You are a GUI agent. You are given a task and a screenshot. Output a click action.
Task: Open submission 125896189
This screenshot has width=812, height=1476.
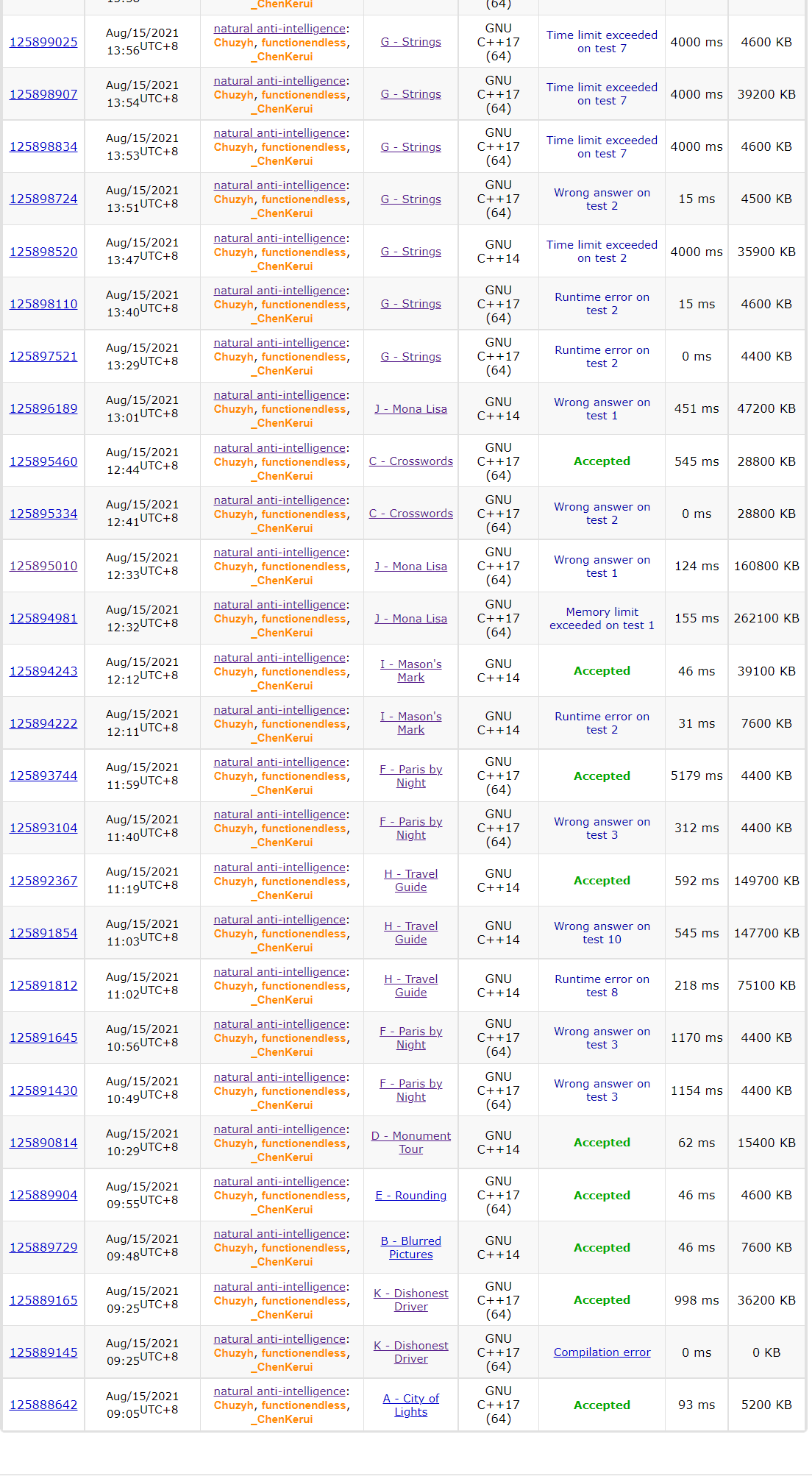coord(43,408)
